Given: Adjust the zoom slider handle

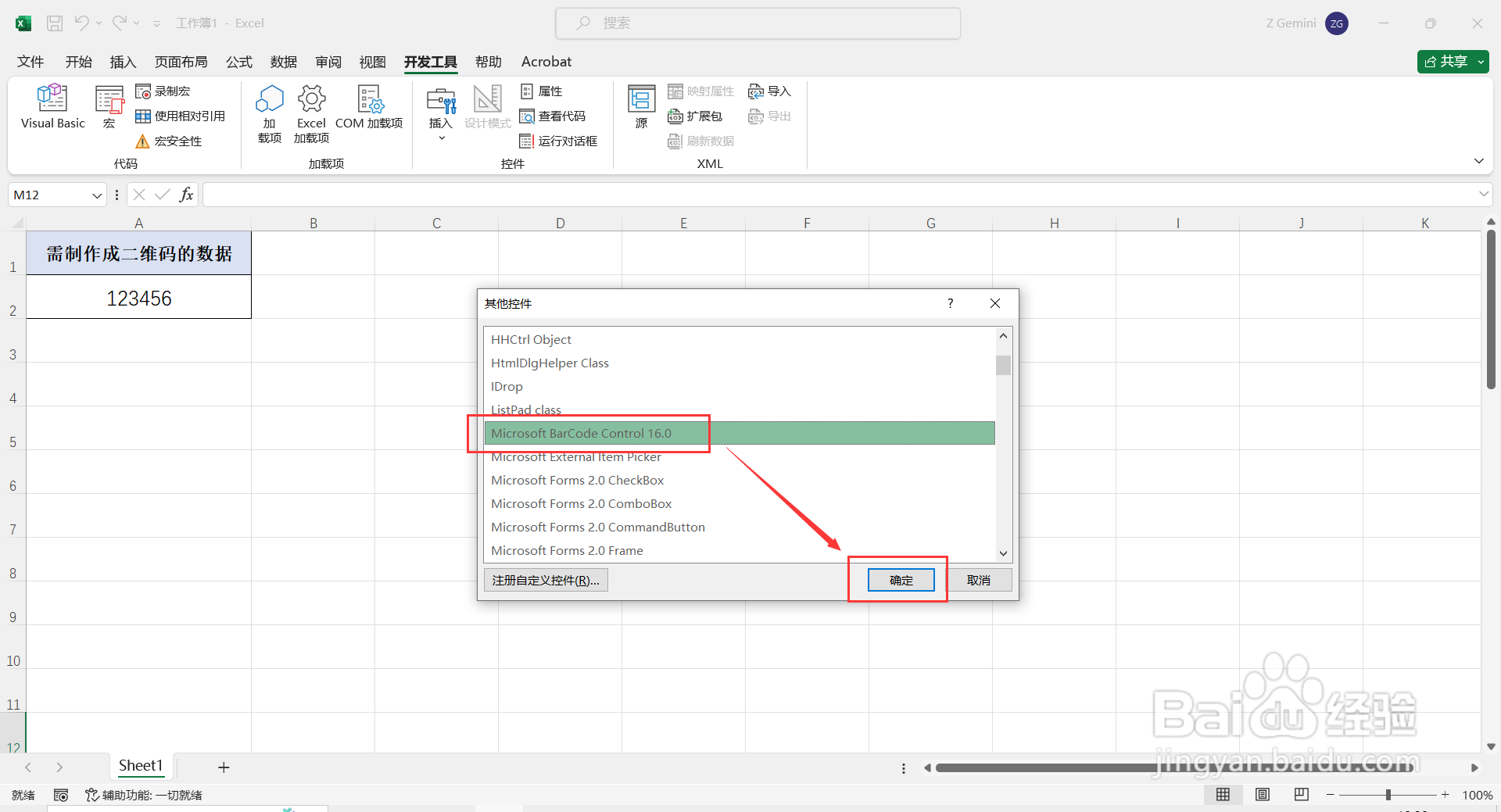Looking at the screenshot, I should (x=1388, y=795).
